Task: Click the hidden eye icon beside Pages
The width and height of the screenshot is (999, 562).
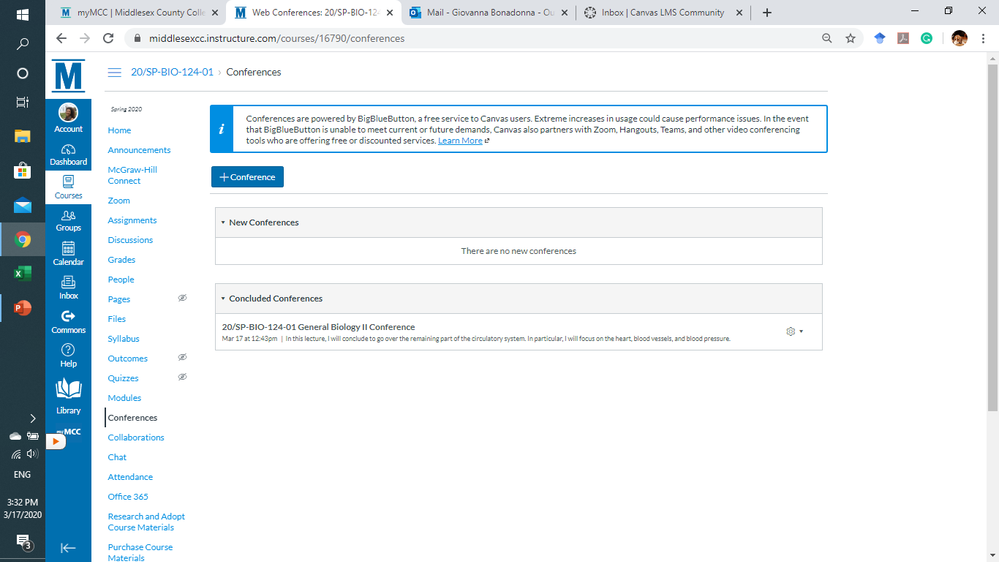Action: [x=182, y=299]
